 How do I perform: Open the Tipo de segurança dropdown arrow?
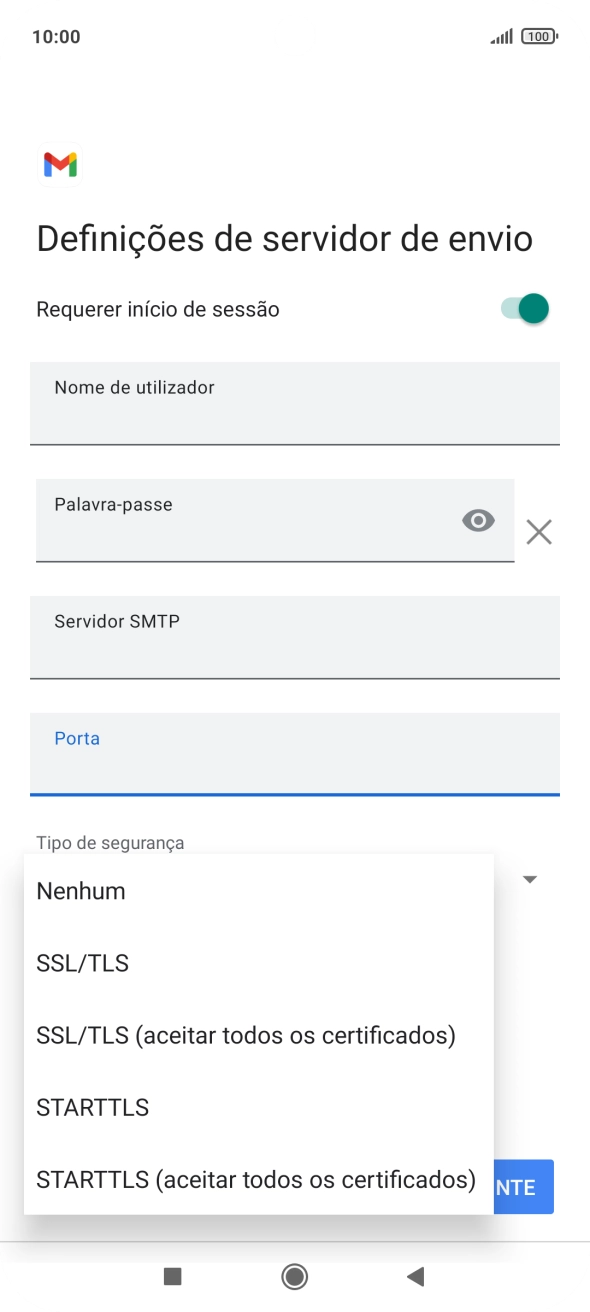click(x=530, y=878)
